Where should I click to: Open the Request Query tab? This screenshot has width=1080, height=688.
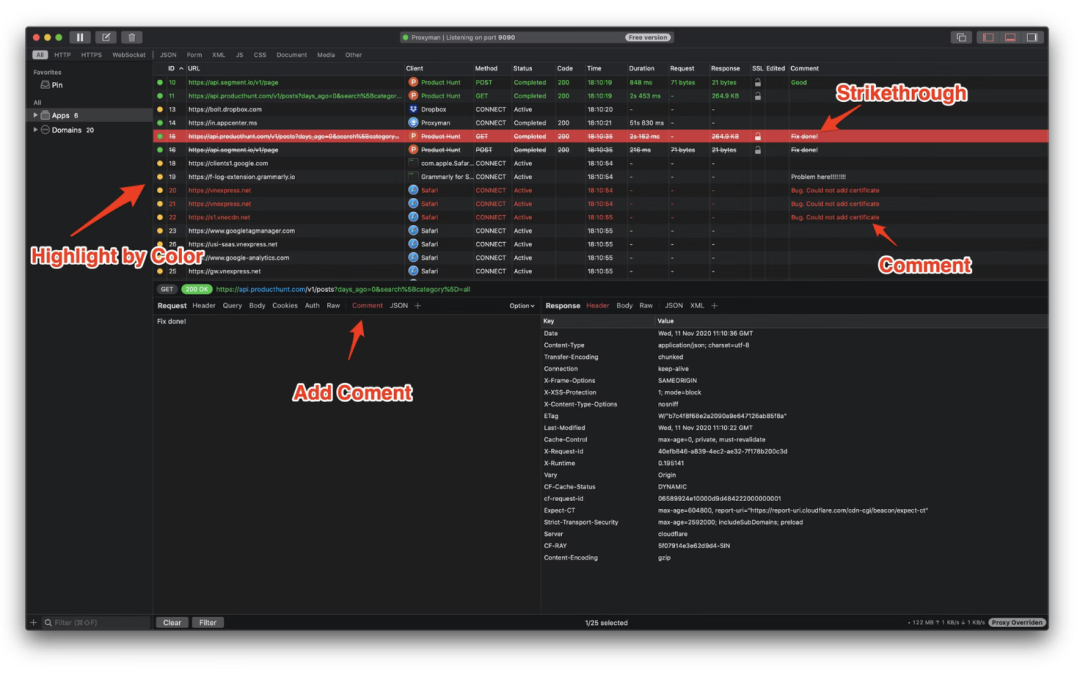[232, 305]
